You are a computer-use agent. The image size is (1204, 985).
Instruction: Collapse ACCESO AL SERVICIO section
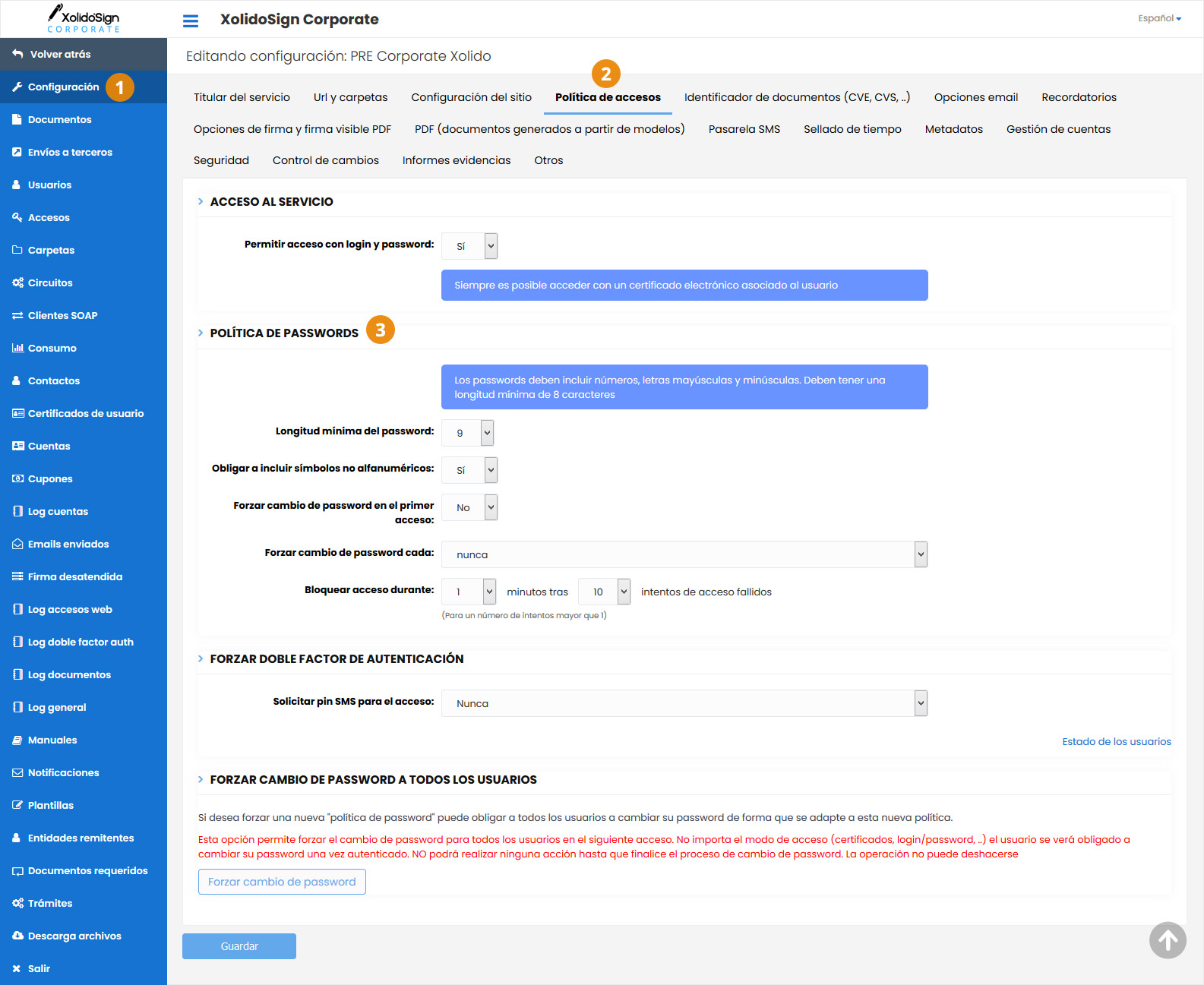tap(201, 201)
